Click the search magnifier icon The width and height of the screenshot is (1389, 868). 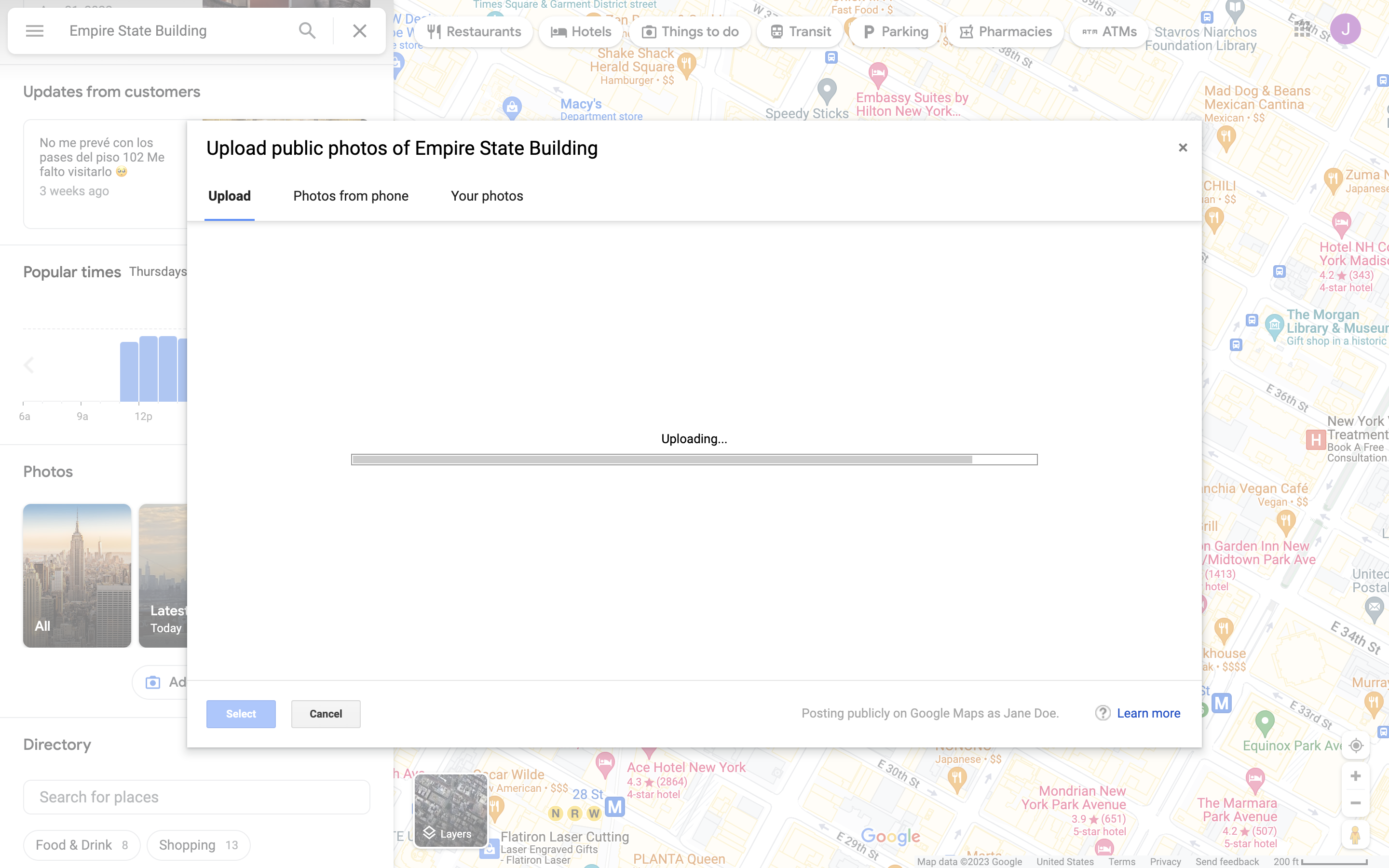307,31
